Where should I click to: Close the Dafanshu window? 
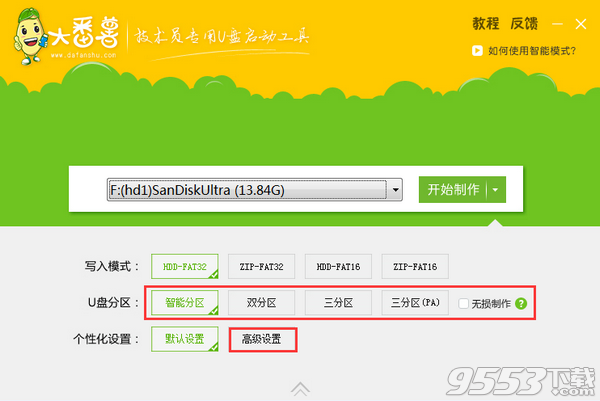(x=581, y=24)
